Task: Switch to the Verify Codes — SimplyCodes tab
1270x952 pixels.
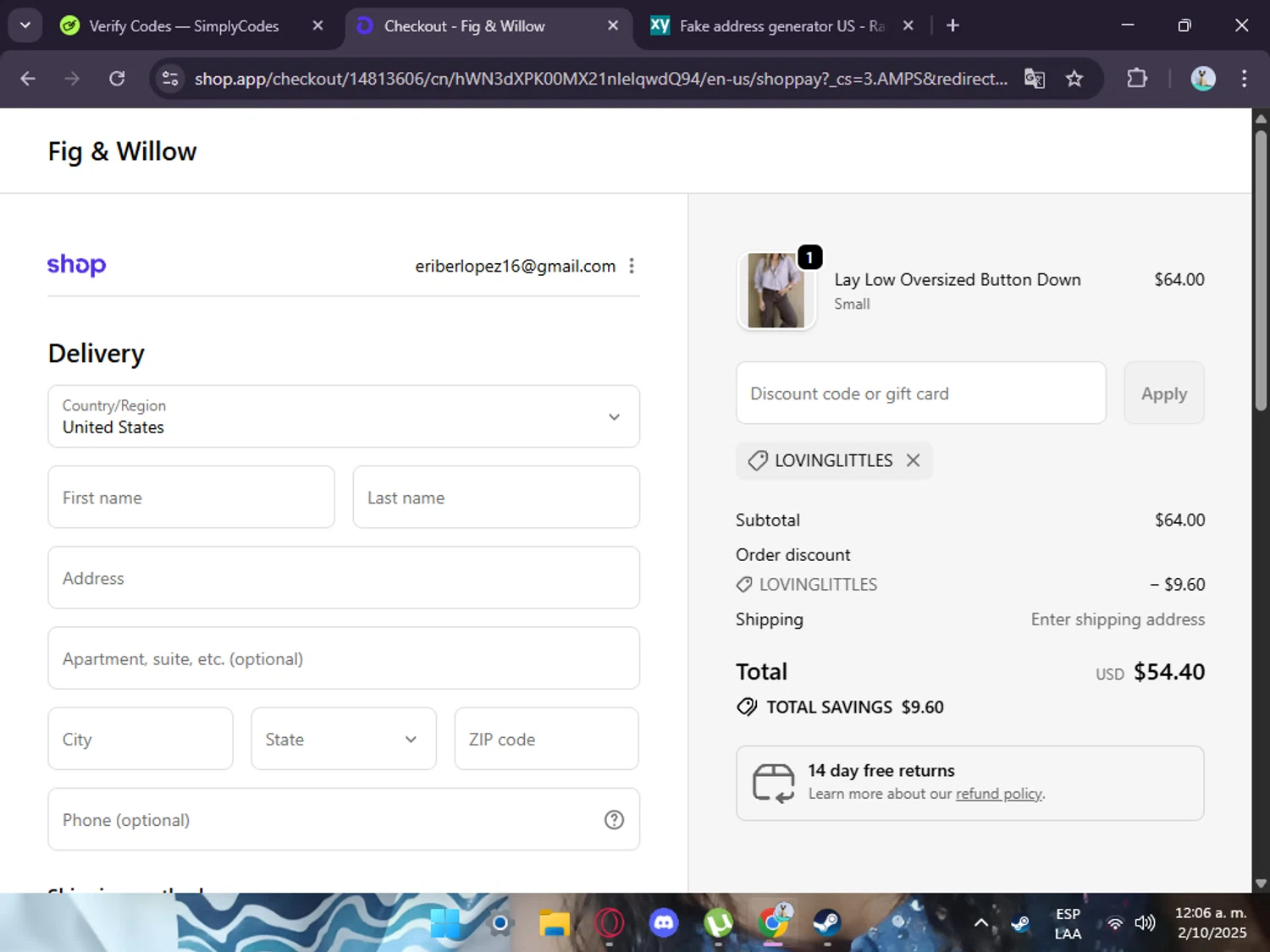Action: [x=184, y=26]
